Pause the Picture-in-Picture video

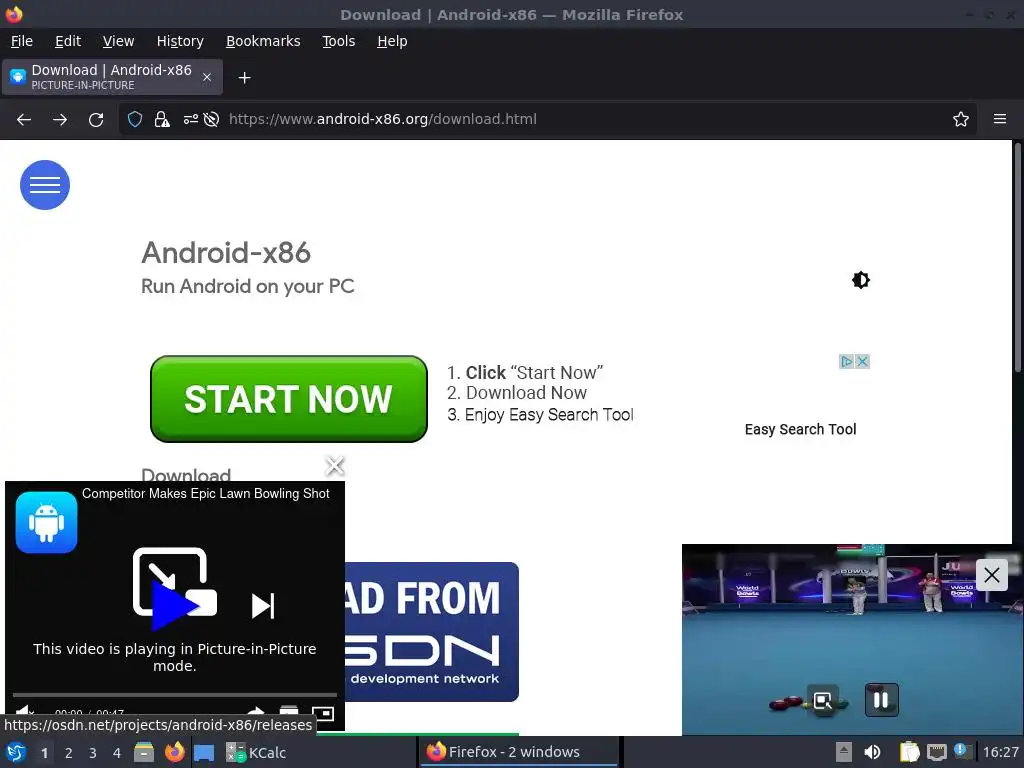pos(881,700)
